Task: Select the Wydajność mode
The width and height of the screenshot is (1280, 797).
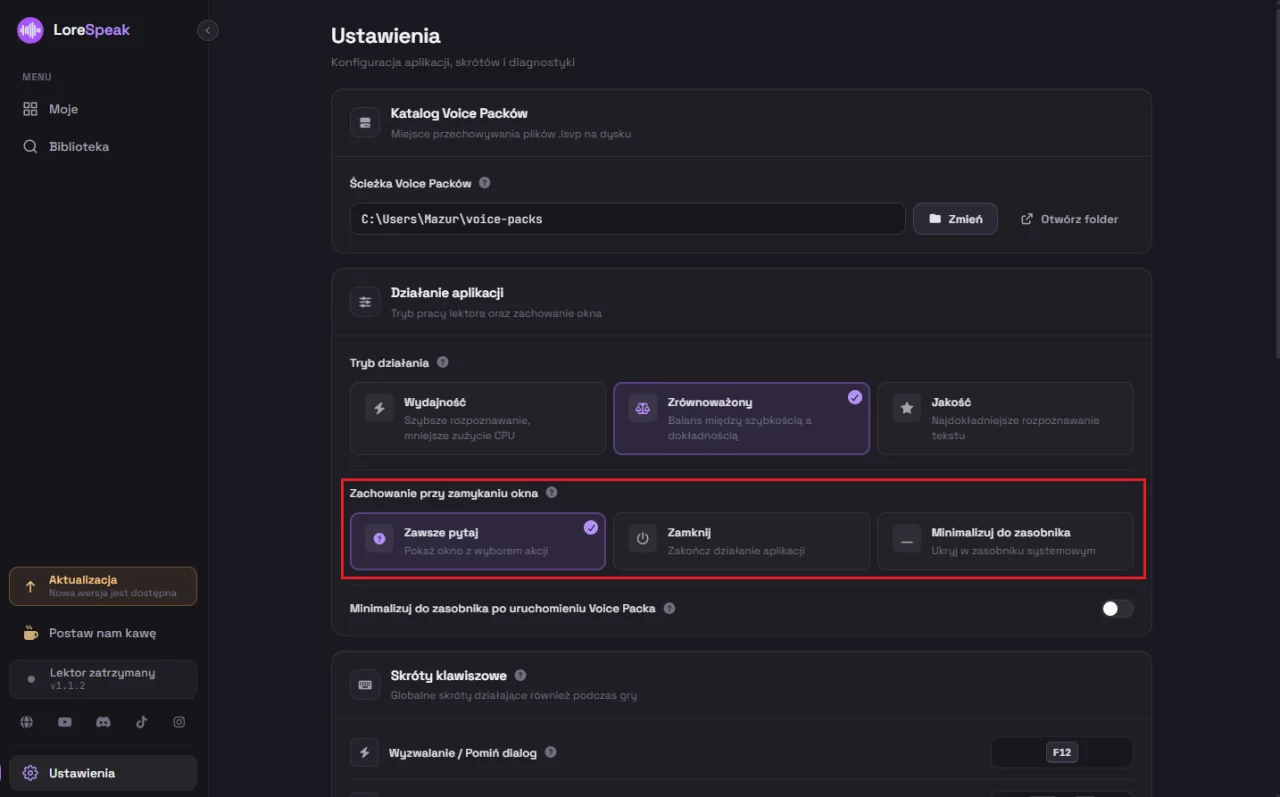Action: point(478,418)
